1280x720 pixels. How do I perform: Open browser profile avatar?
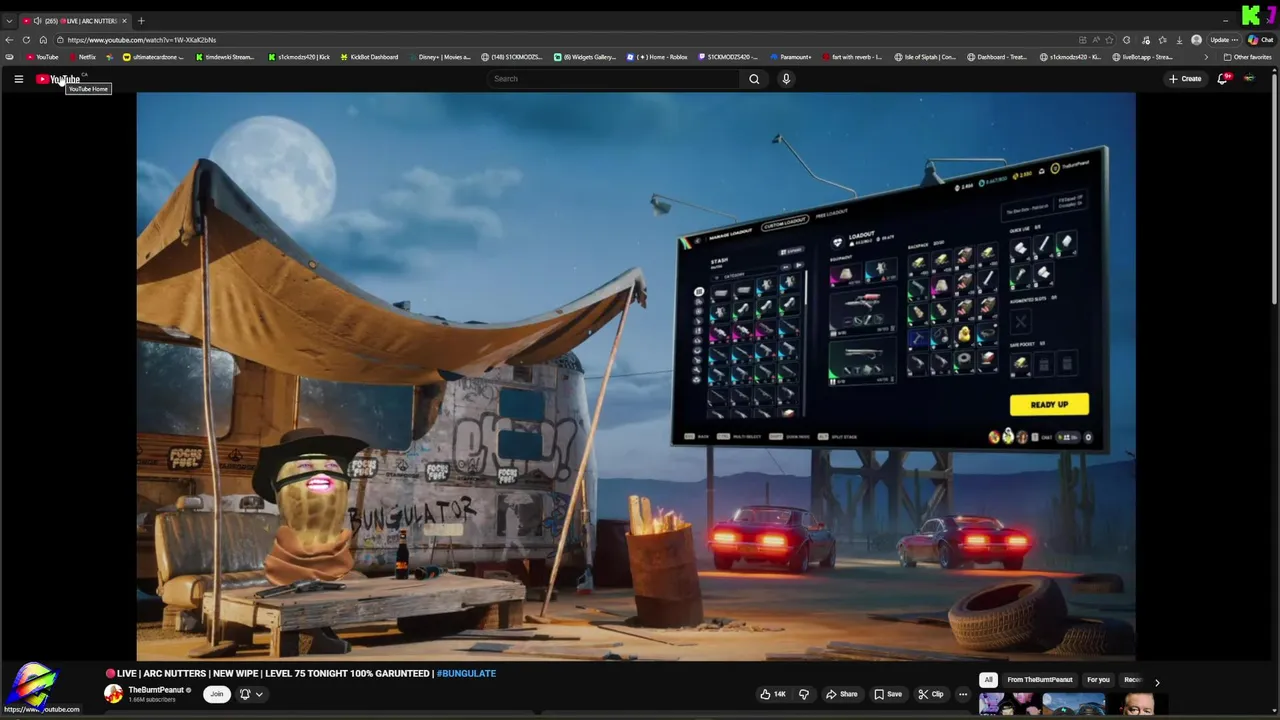click(1196, 40)
